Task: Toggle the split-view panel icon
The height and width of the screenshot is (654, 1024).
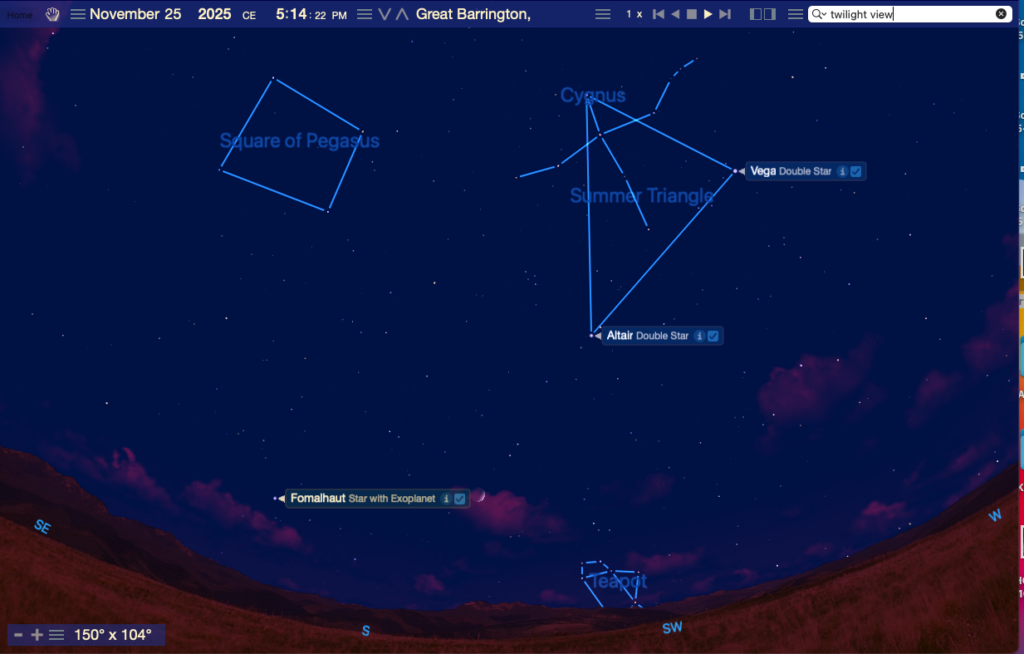Action: [762, 14]
